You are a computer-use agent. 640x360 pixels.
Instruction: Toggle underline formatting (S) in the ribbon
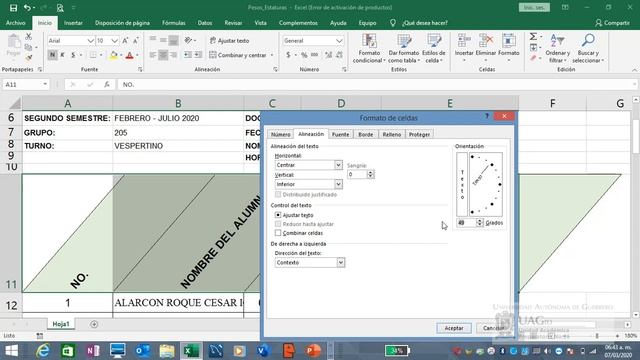[73, 55]
